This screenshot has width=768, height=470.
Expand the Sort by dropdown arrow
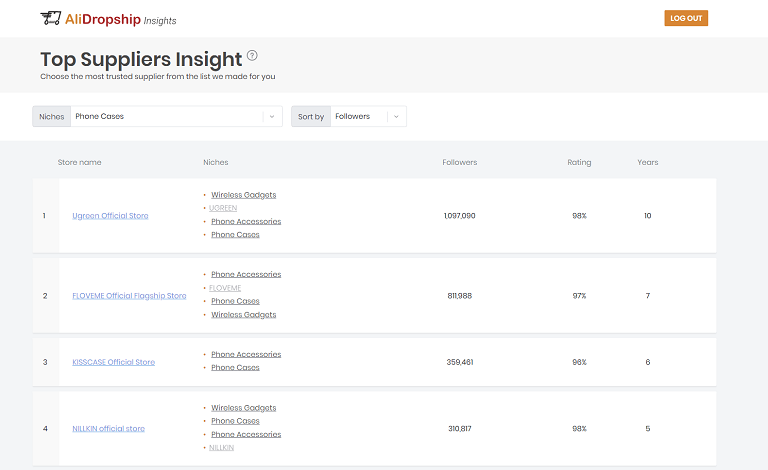(x=396, y=117)
